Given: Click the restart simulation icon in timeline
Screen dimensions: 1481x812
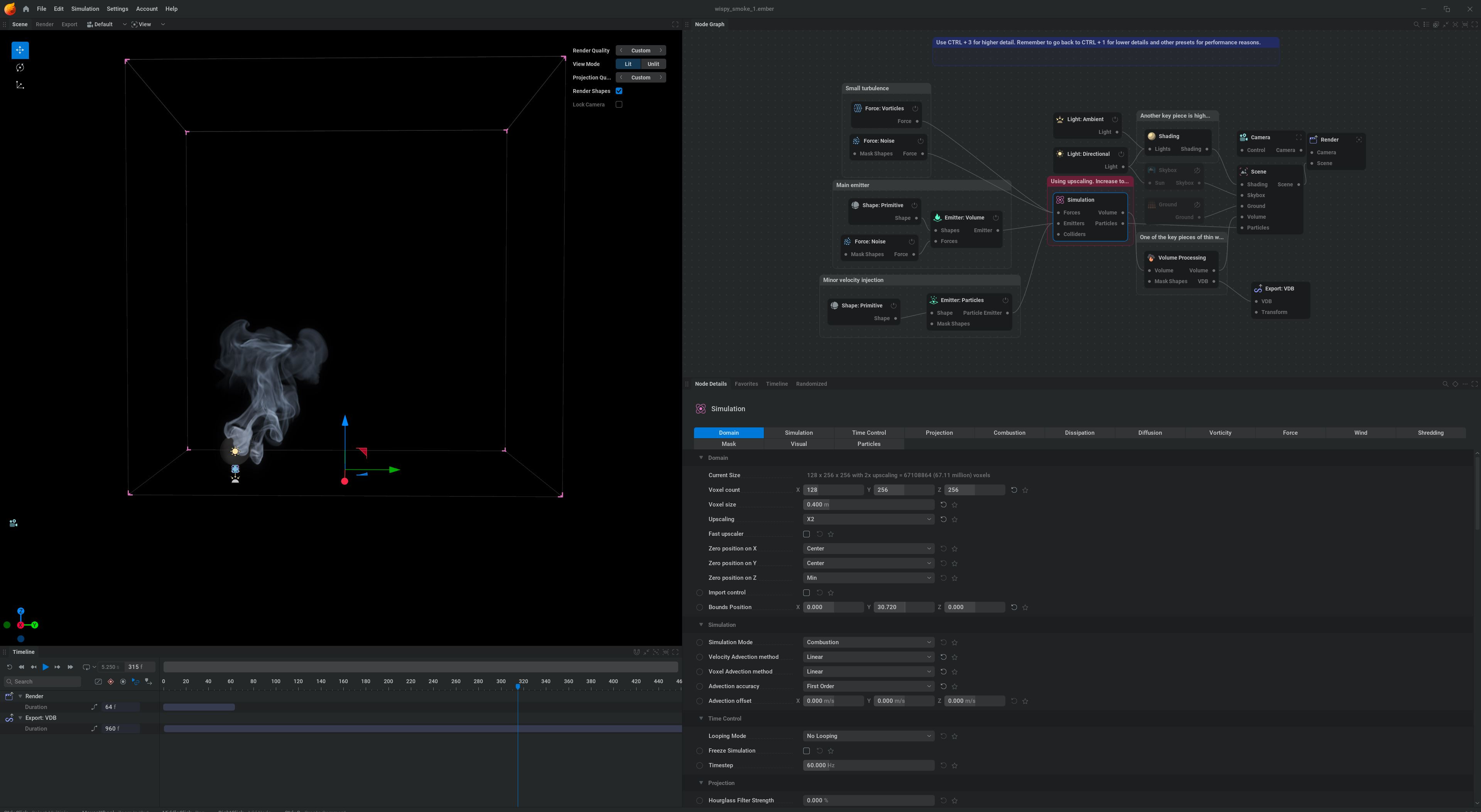Looking at the screenshot, I should [x=9, y=667].
